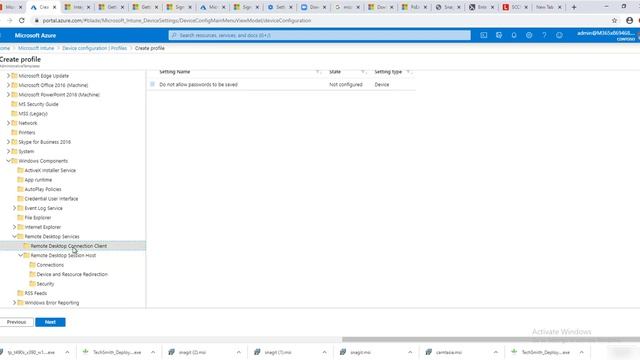This screenshot has width=640, height=360.
Task: Filter the Setting type column
Action: [408, 72]
